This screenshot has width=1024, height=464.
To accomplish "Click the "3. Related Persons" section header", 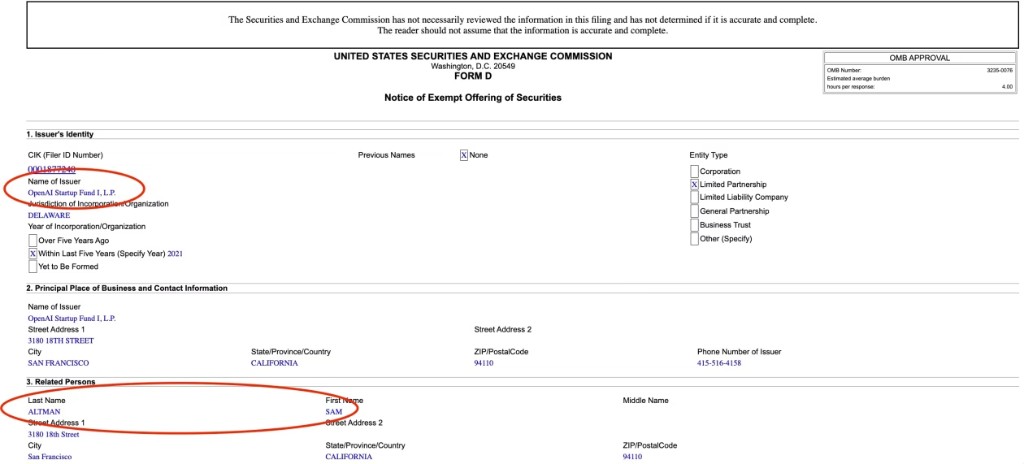I will click(61, 382).
